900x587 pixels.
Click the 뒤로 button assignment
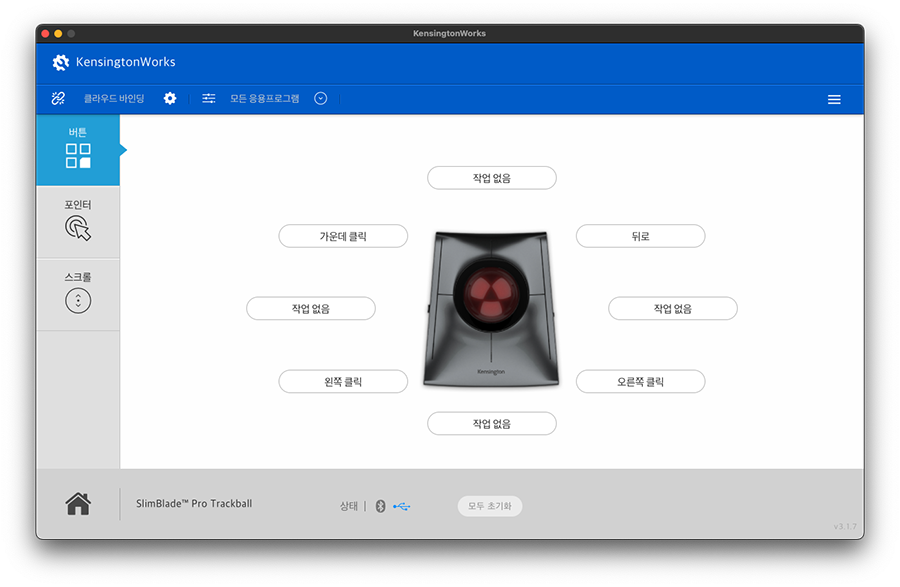click(641, 236)
